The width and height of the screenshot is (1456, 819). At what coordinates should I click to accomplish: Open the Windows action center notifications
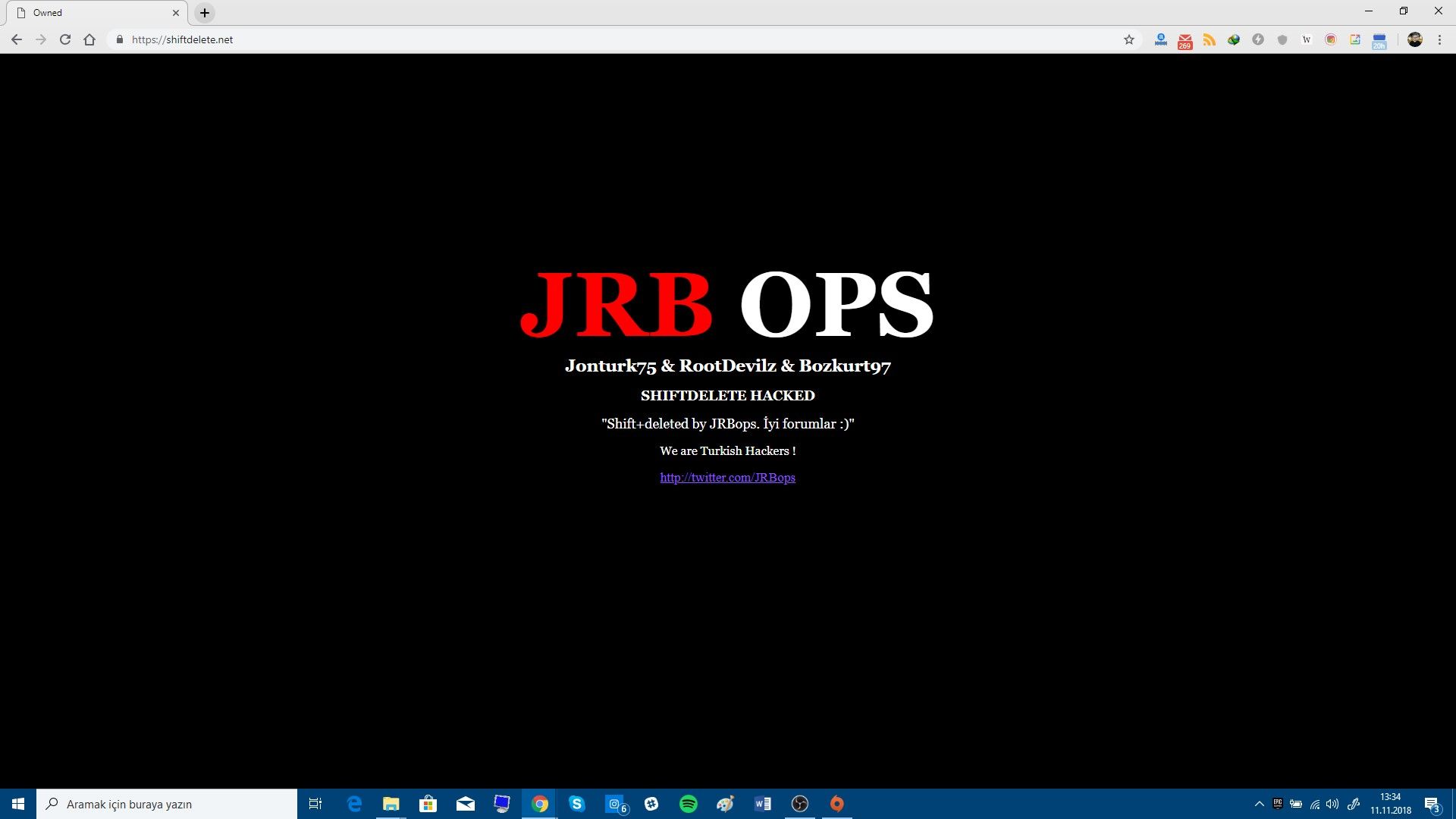coord(1432,804)
